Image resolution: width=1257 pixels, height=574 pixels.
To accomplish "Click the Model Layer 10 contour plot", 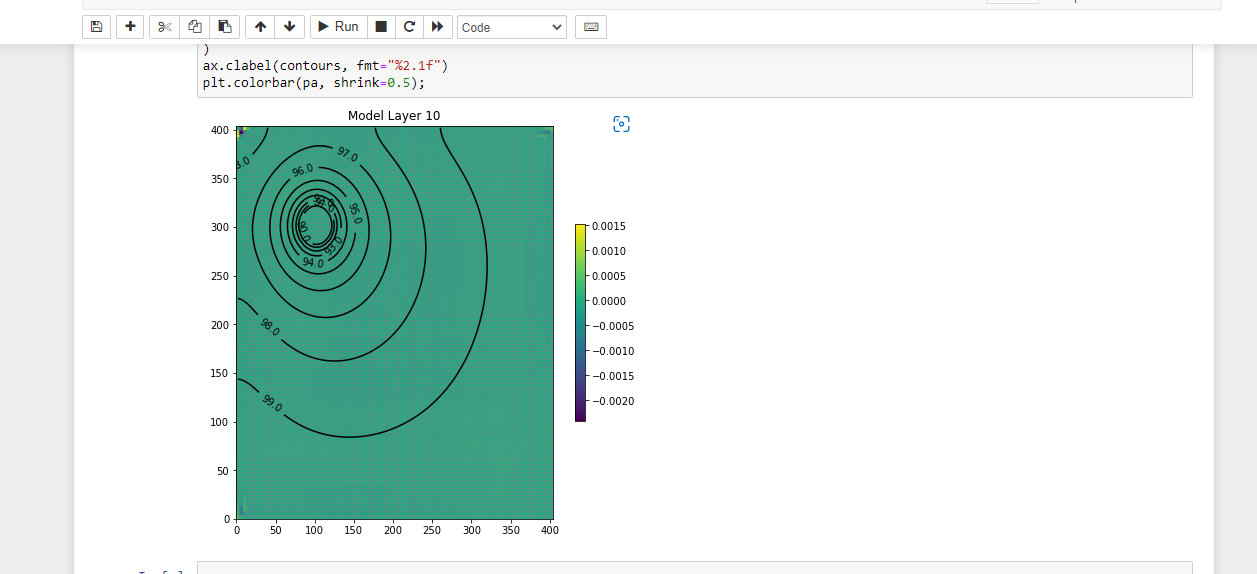I will tap(394, 323).
